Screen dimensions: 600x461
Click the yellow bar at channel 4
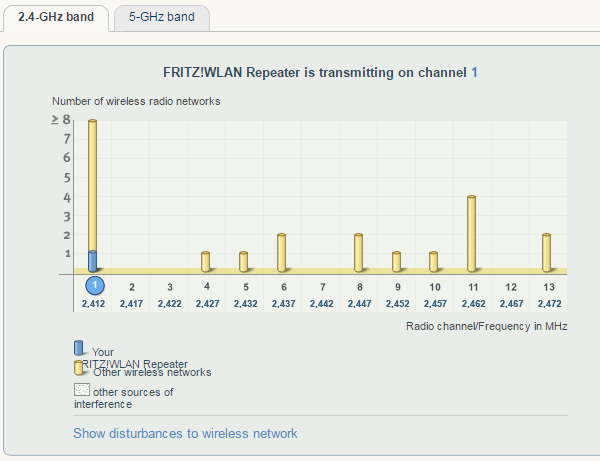point(206,262)
